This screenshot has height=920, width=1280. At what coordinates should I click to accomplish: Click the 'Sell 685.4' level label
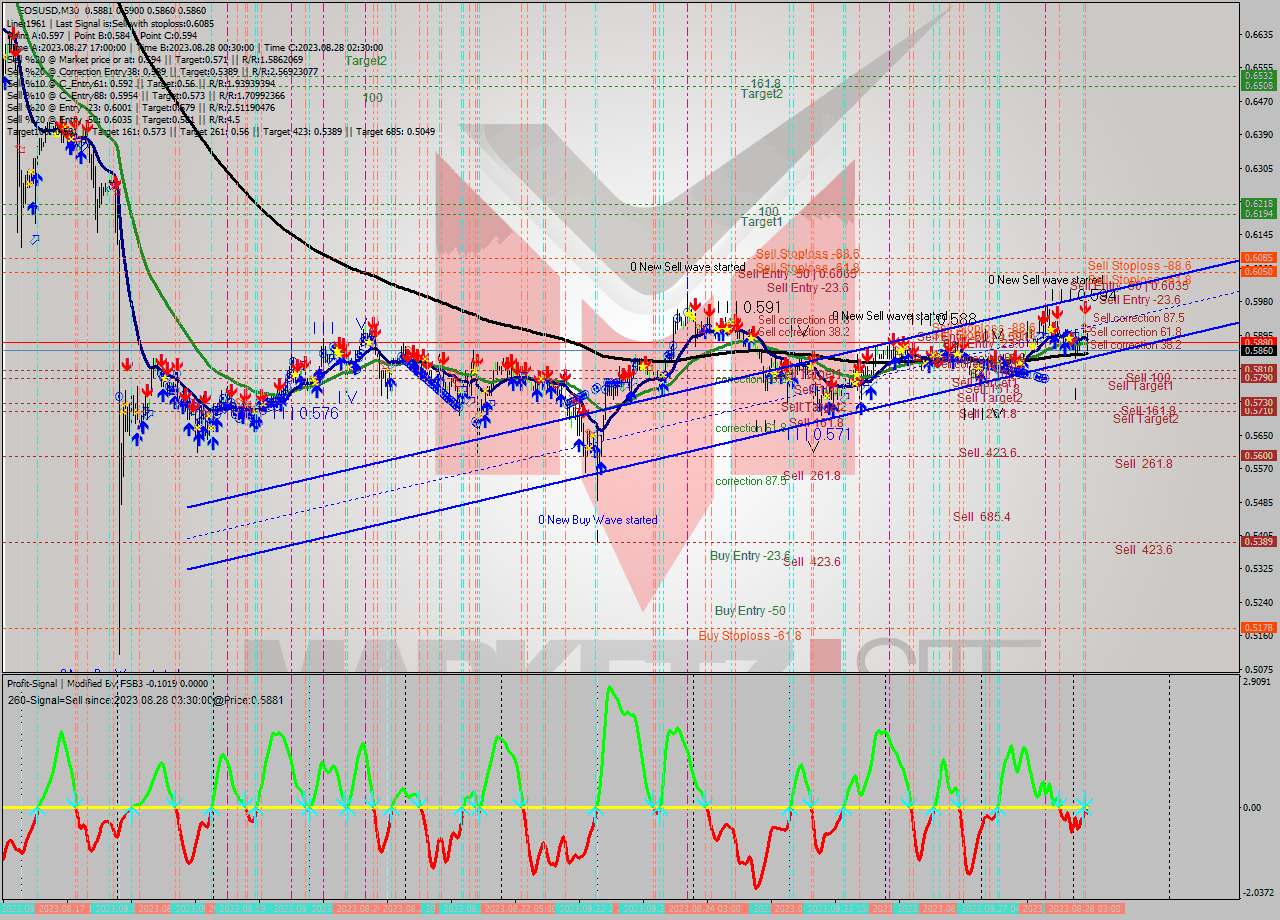981,516
